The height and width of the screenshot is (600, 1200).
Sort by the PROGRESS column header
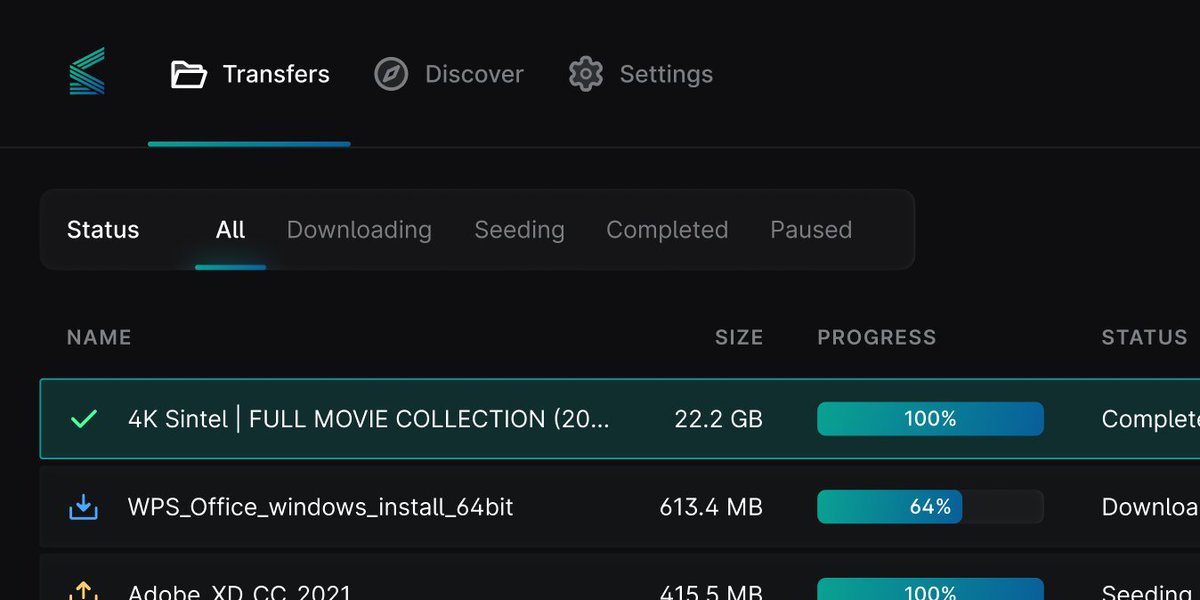tap(877, 338)
